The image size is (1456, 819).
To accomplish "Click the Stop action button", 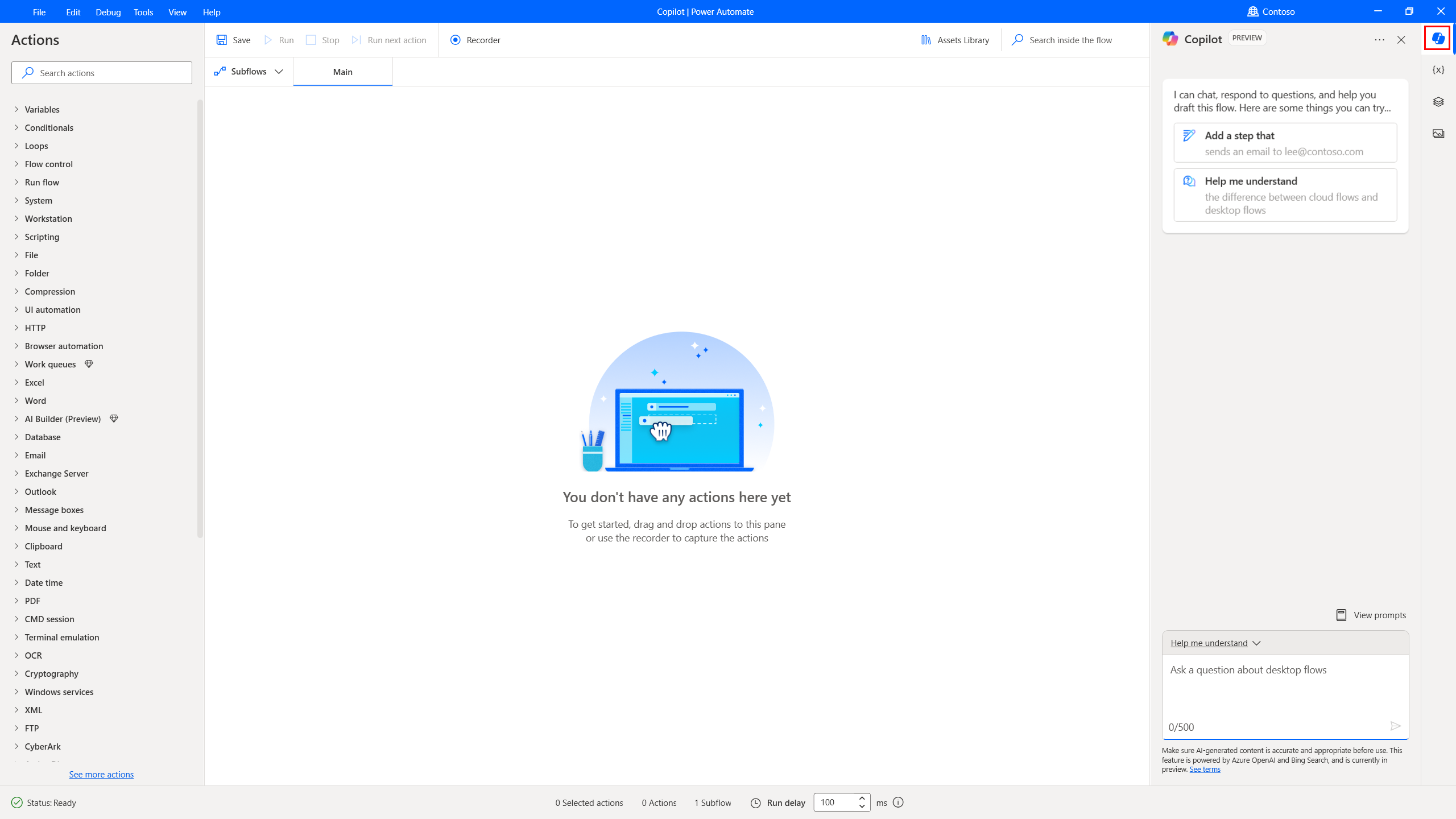I will pyautogui.click(x=322, y=40).
